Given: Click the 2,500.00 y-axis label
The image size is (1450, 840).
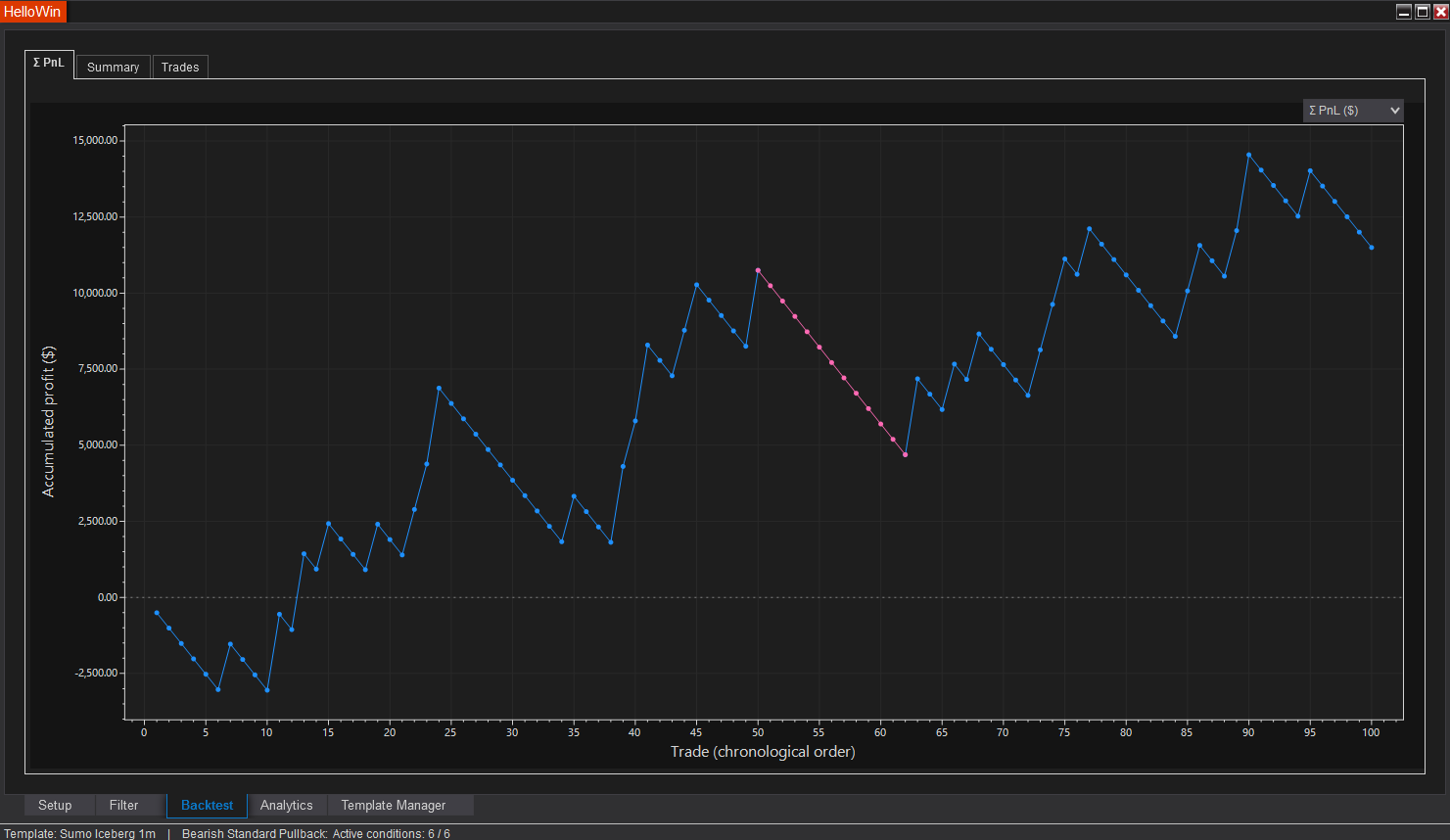Looking at the screenshot, I should 98,521.
